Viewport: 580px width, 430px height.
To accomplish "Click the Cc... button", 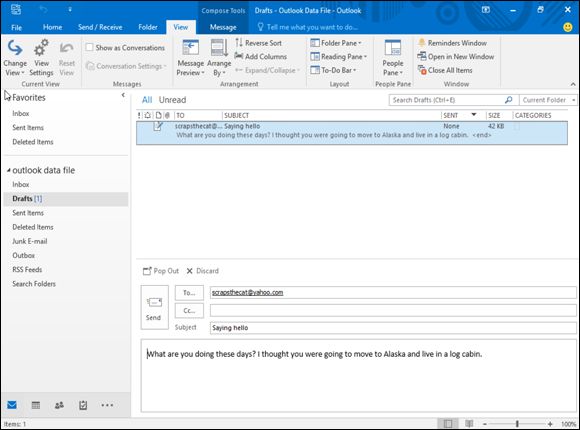I will (189, 310).
